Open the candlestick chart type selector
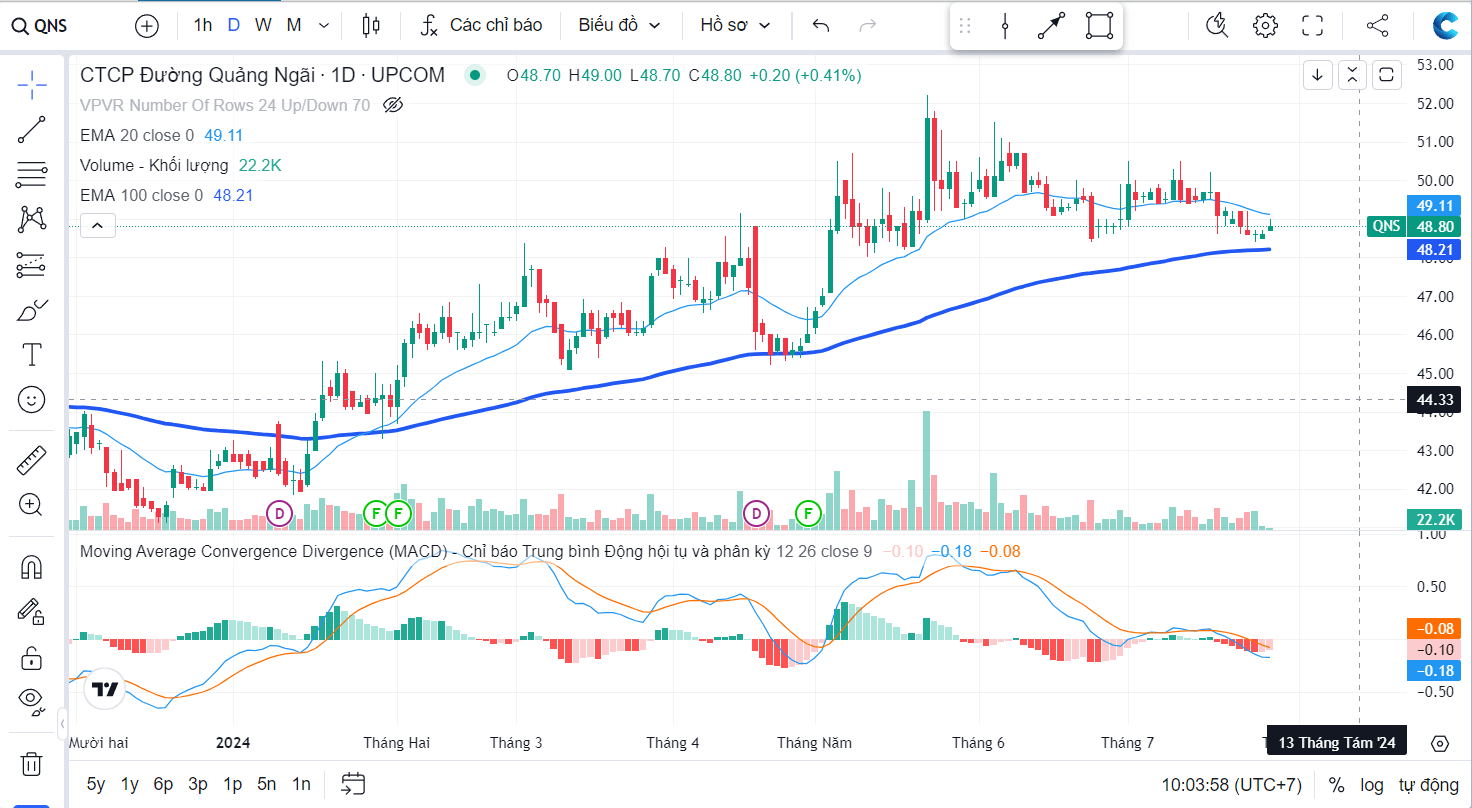The height and width of the screenshot is (808, 1472). 372,26
